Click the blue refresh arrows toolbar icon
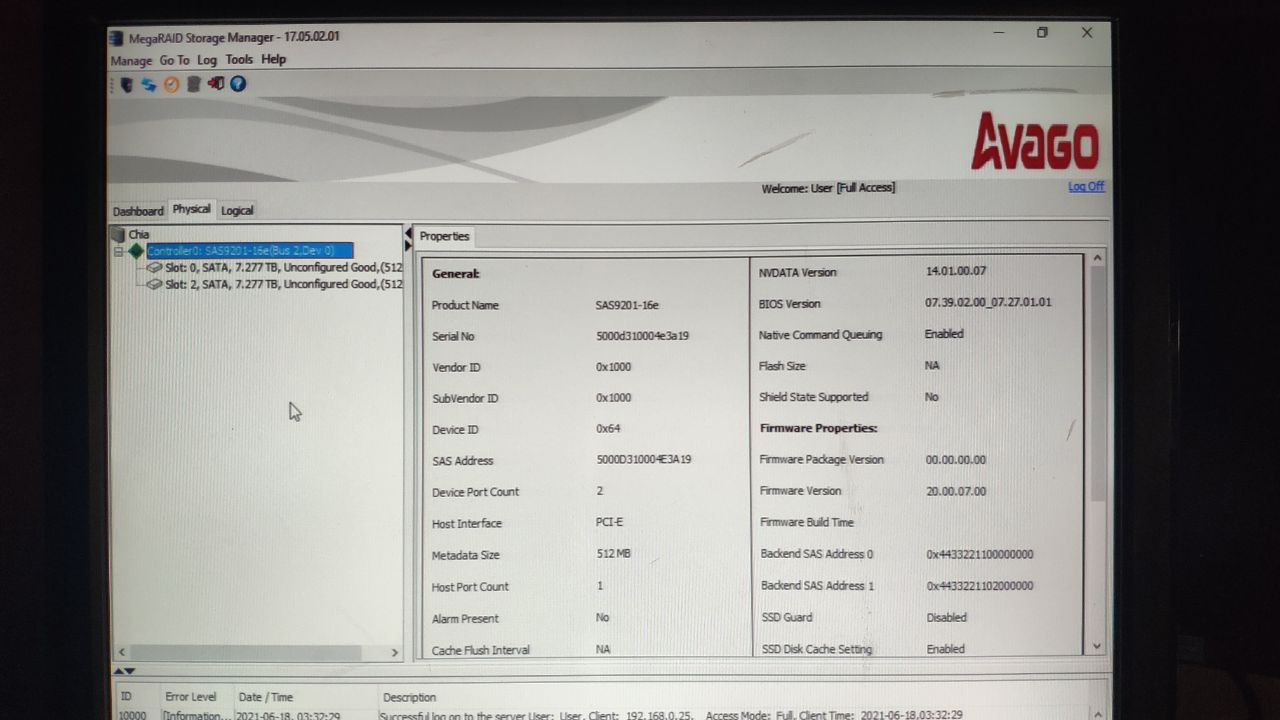The image size is (1280, 720). coord(149,85)
